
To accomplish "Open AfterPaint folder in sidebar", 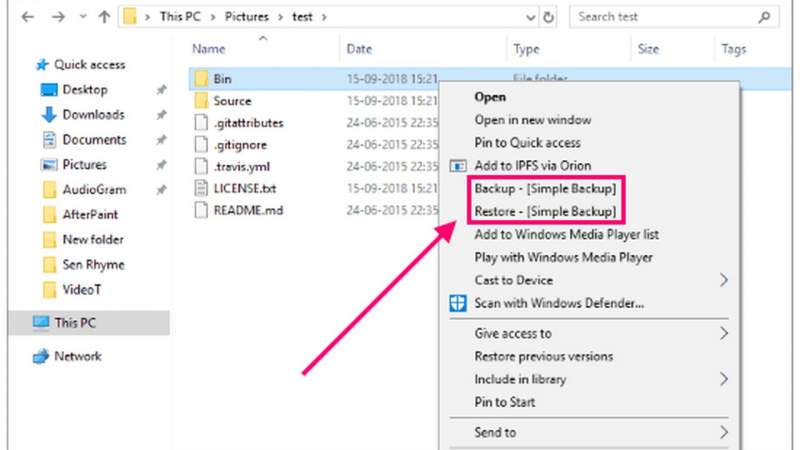I will tap(90, 215).
